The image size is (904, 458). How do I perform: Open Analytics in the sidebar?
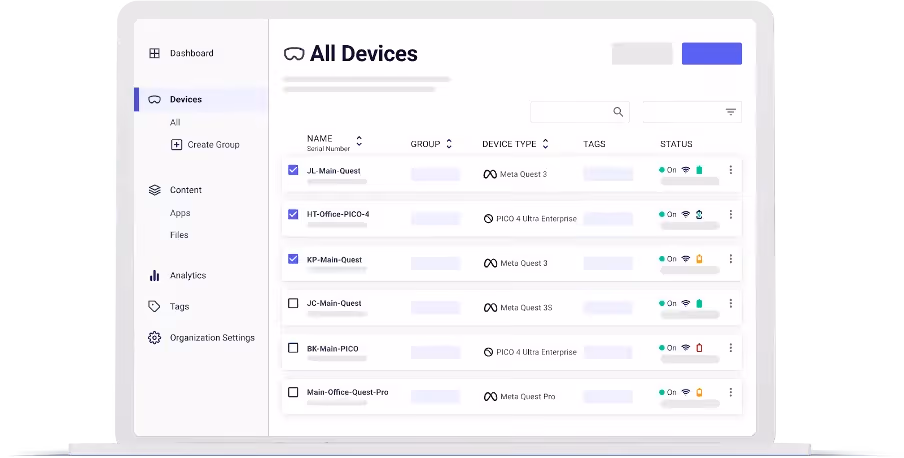[x=188, y=275]
